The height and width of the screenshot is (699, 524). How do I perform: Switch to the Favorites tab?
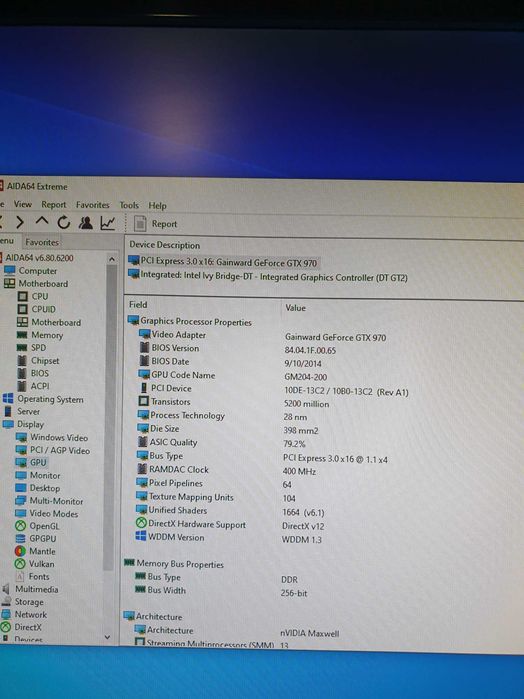coord(42,242)
